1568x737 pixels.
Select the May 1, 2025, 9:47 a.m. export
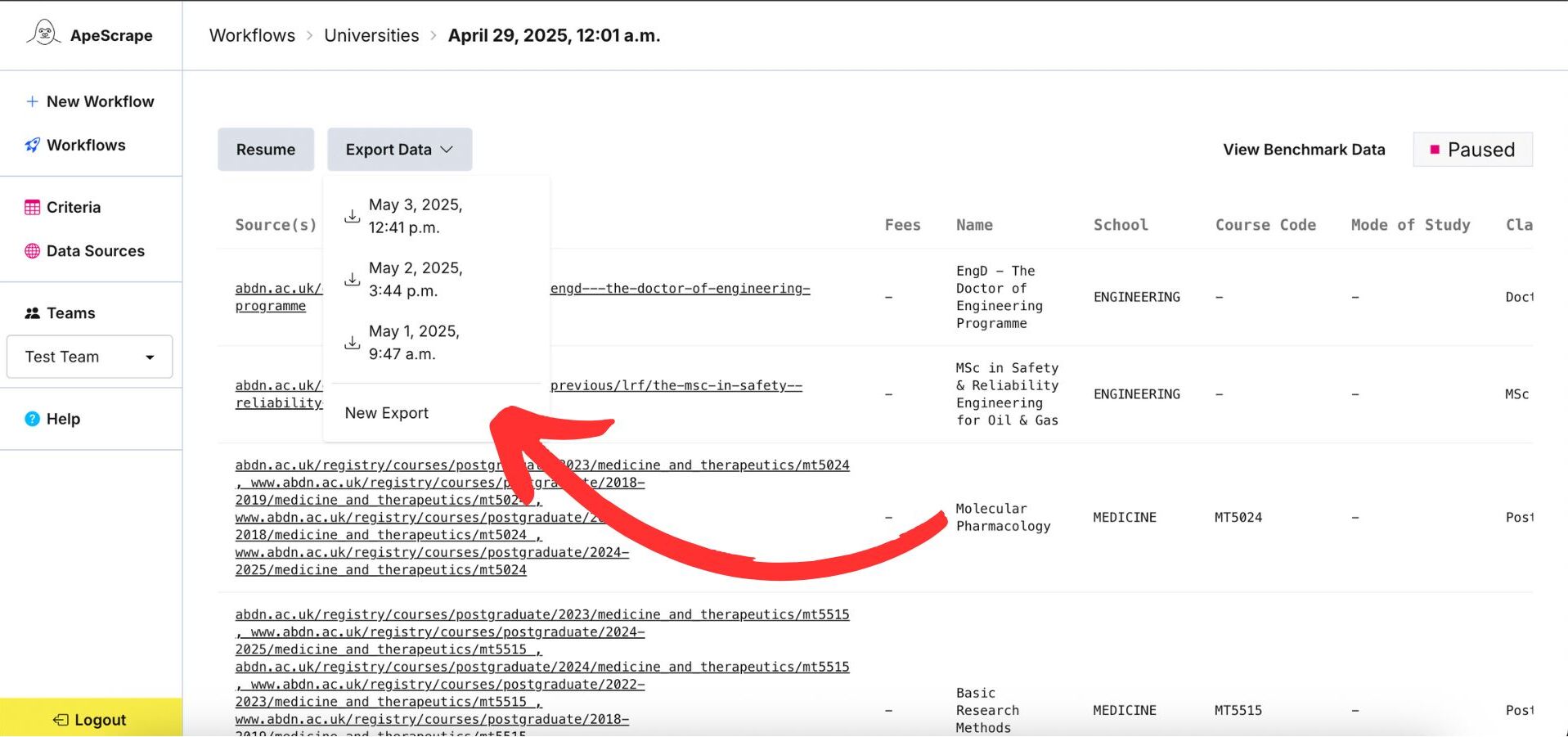(x=436, y=342)
